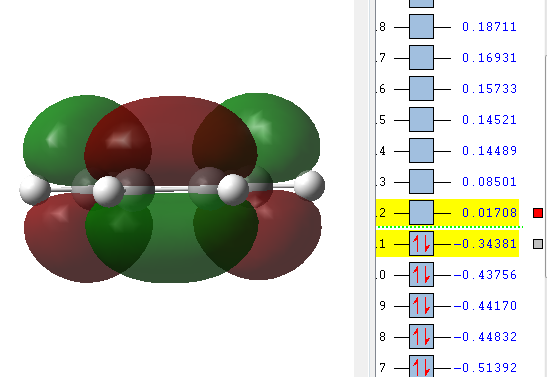Click the energy value -0.44170
The width and height of the screenshot is (547, 377).
[x=485, y=306]
